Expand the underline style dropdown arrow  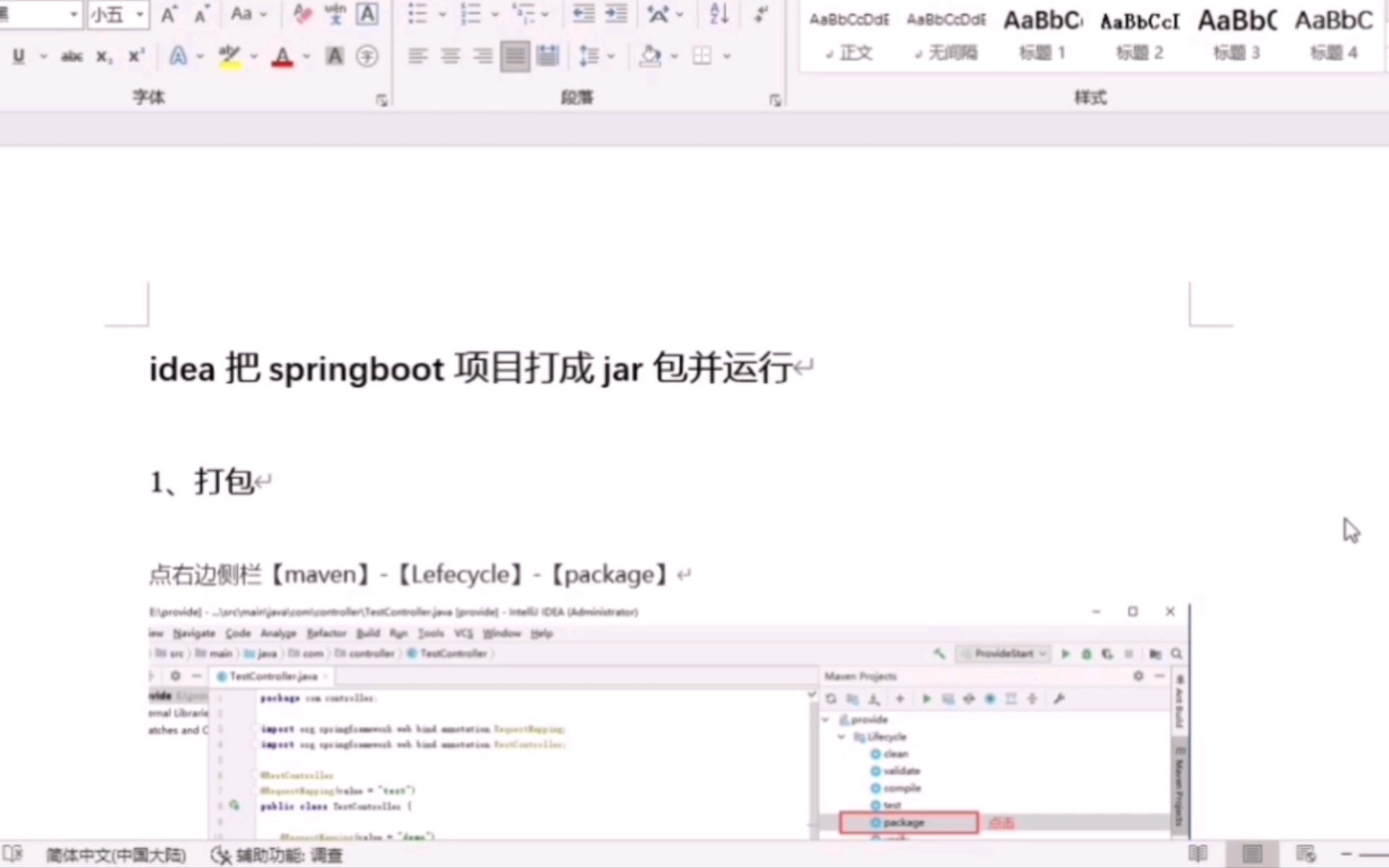pyautogui.click(x=43, y=56)
